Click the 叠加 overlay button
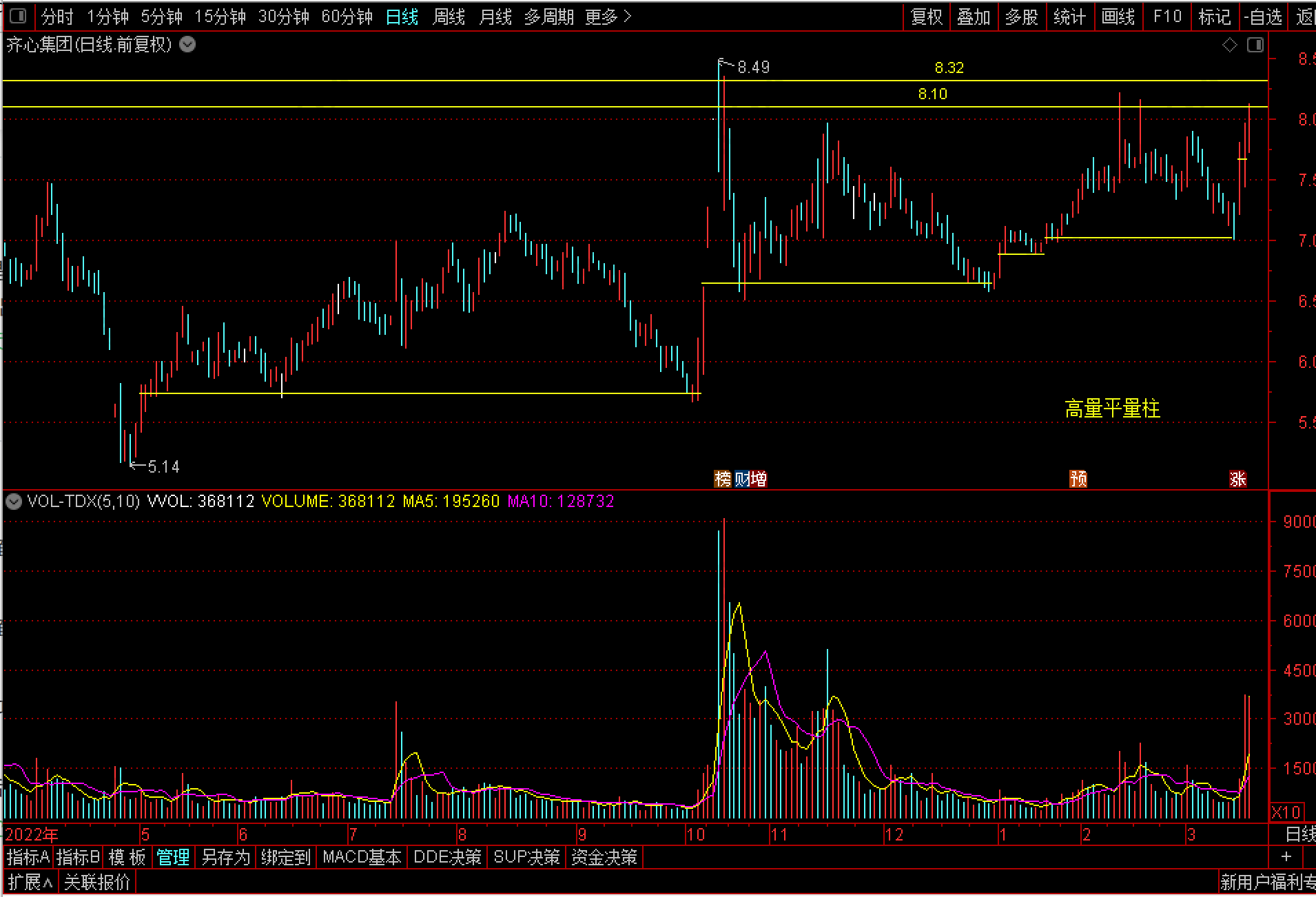Screen dimensions: 1316x897 coord(974,17)
